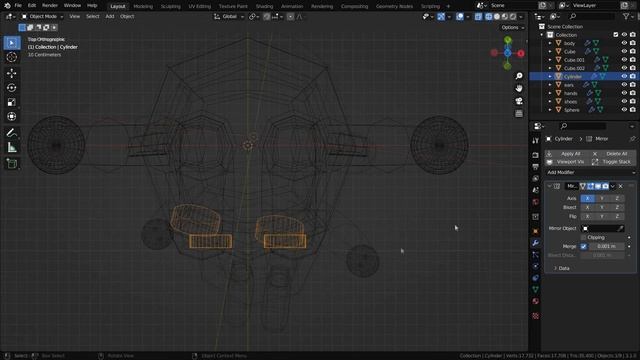
Task: Collapse the Collection in outliner
Action: tap(542, 35)
